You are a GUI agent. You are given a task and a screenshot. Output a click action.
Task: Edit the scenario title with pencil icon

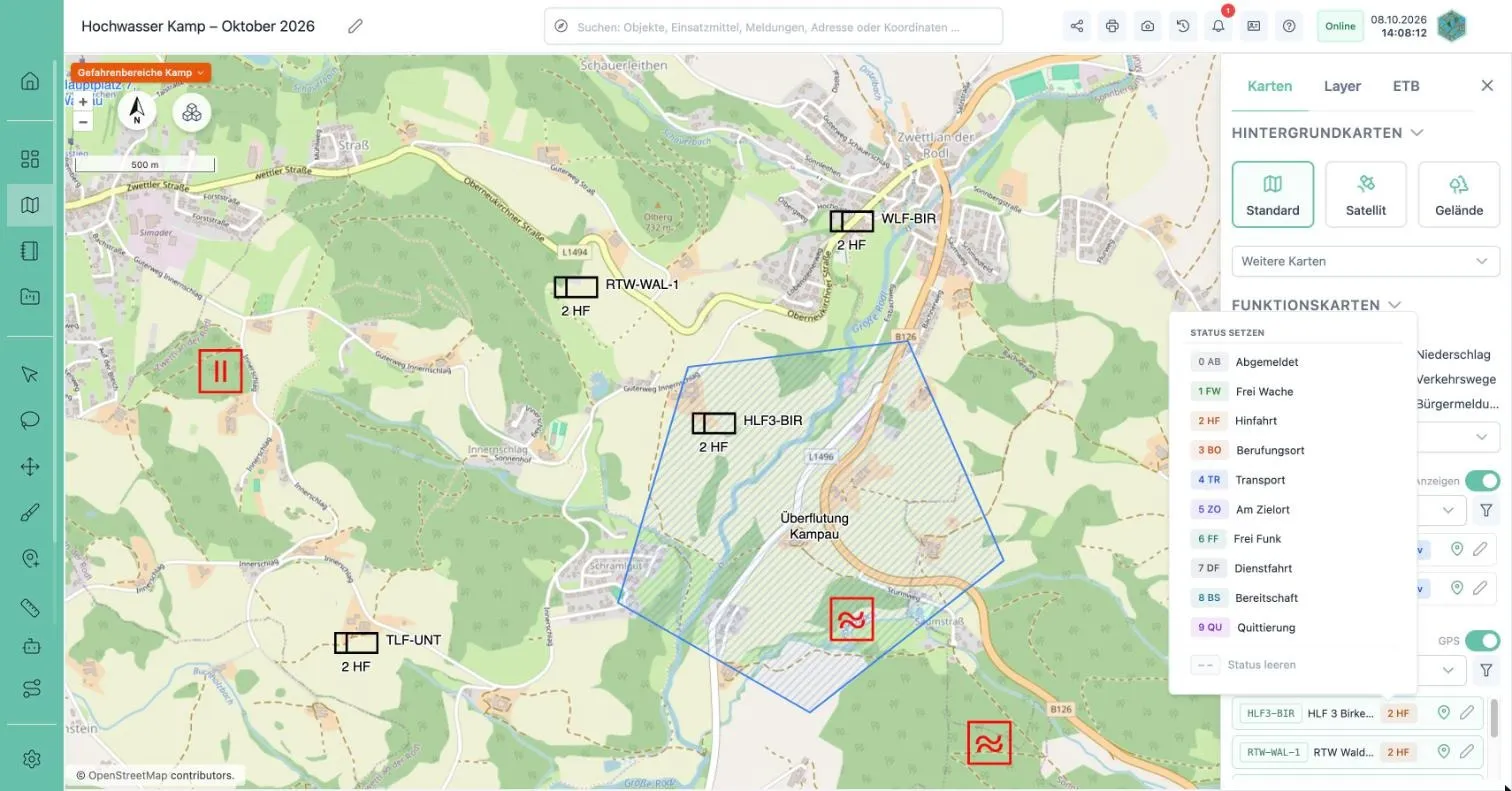(x=355, y=26)
